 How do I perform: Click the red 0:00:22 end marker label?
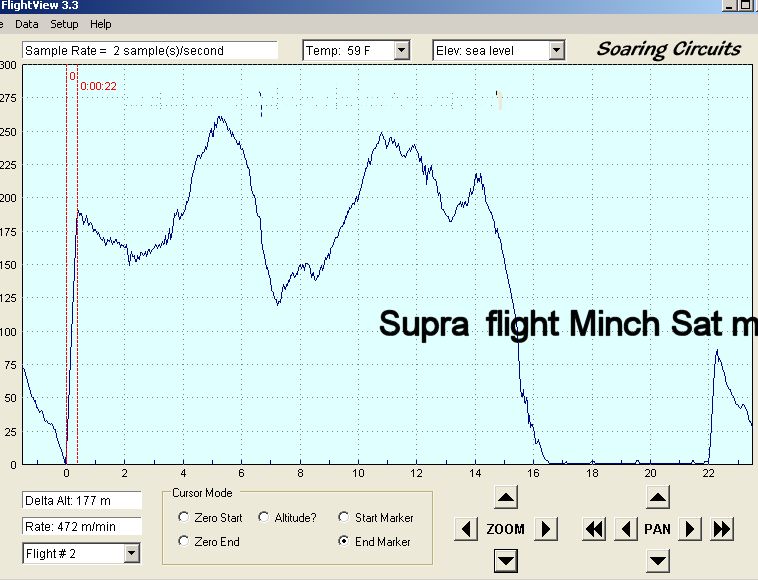[98, 87]
